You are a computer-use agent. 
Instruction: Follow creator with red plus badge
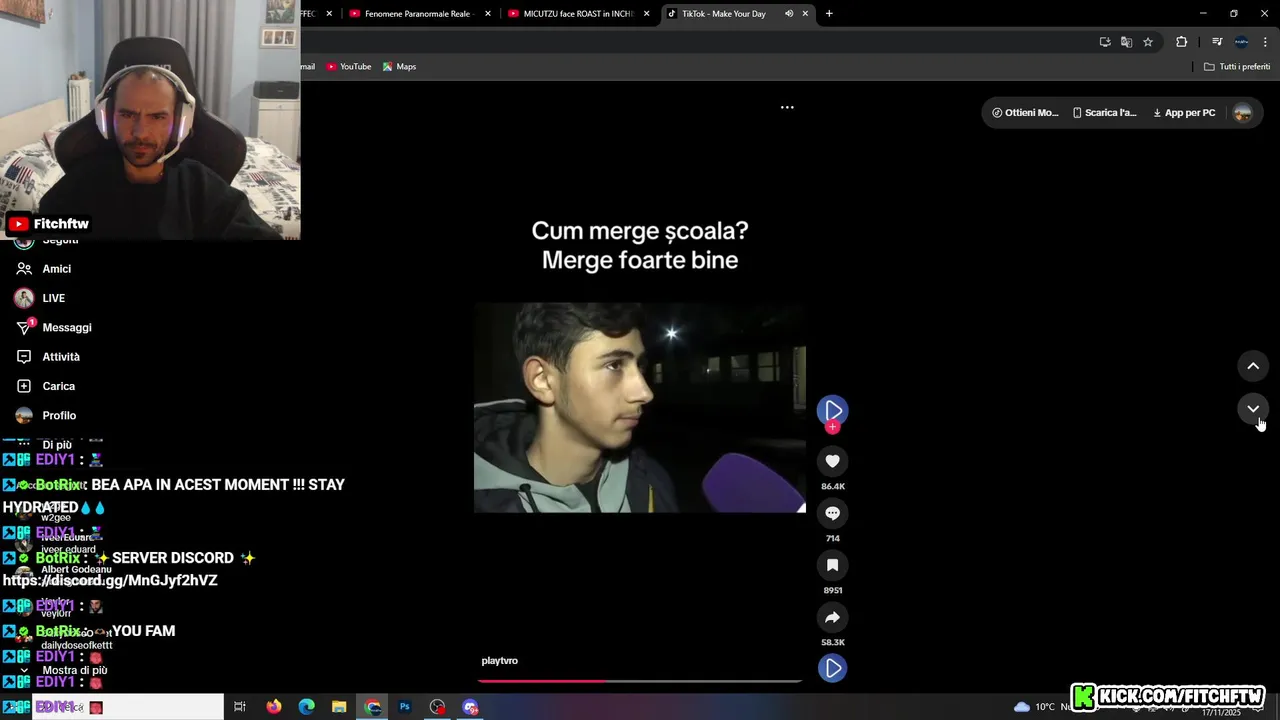coord(832,427)
